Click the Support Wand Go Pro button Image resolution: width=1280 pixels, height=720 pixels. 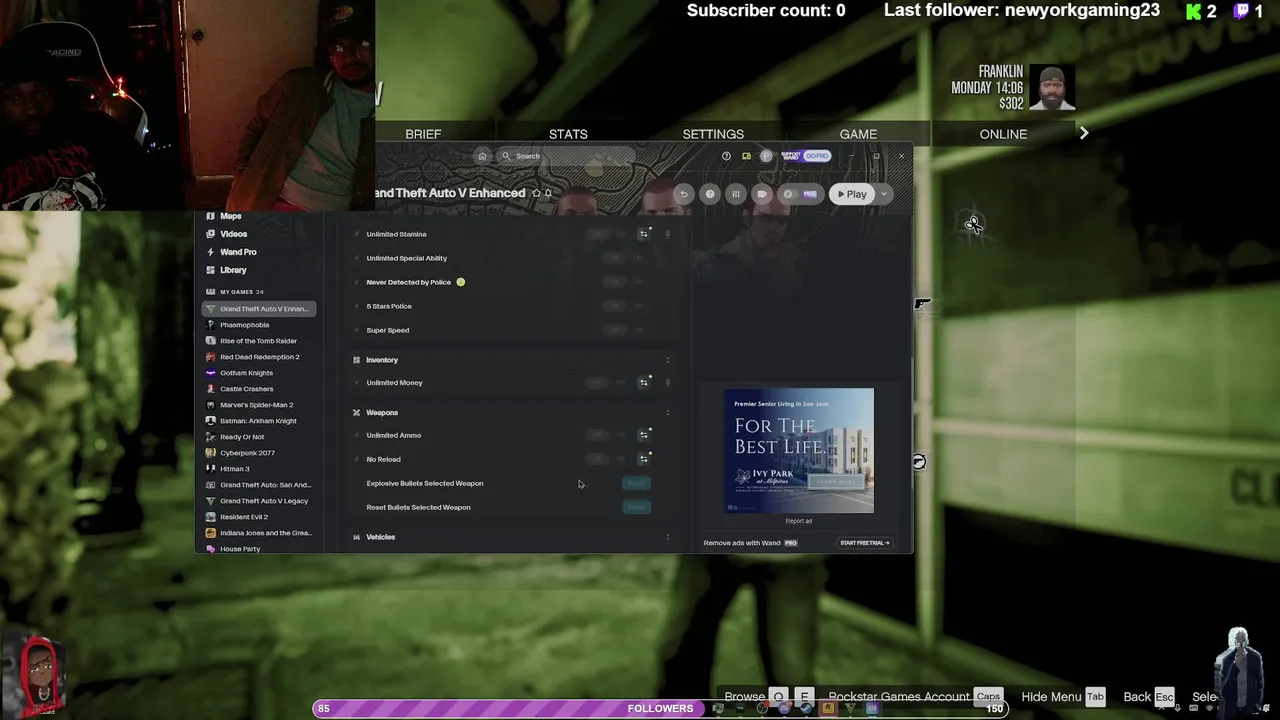coord(806,156)
